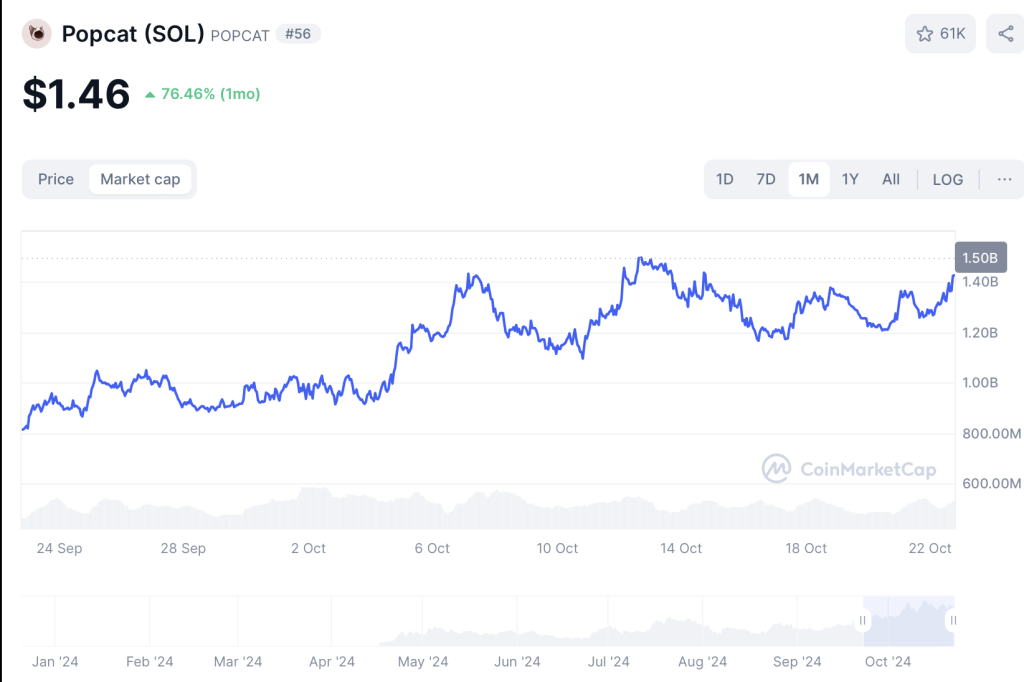Viewport: 1024px width, 682px height.
Task: Click the 800.00M y-axis label
Action: [x=991, y=433]
